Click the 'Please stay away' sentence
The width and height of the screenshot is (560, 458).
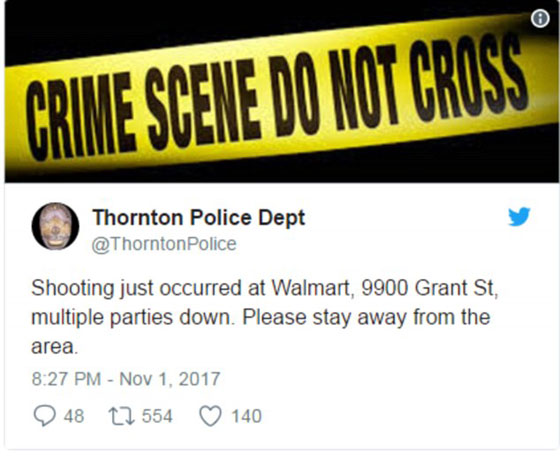[x=366, y=317]
